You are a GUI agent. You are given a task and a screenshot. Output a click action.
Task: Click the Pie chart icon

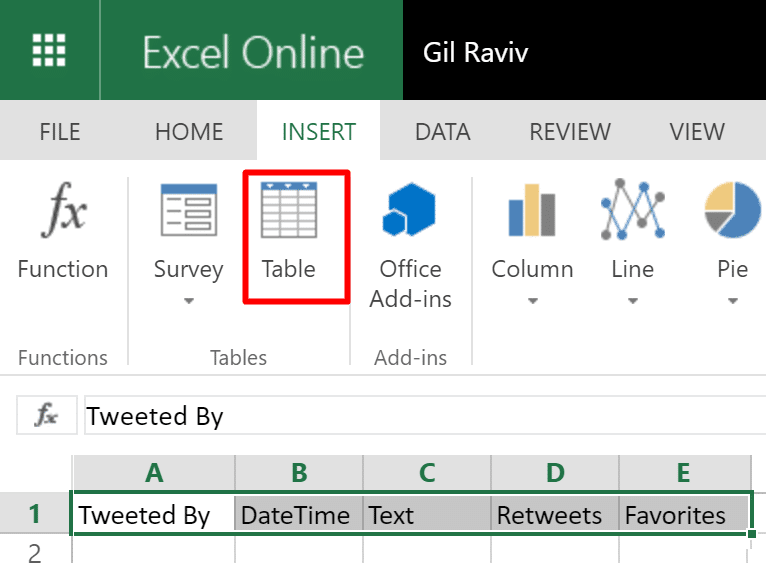coord(732,210)
